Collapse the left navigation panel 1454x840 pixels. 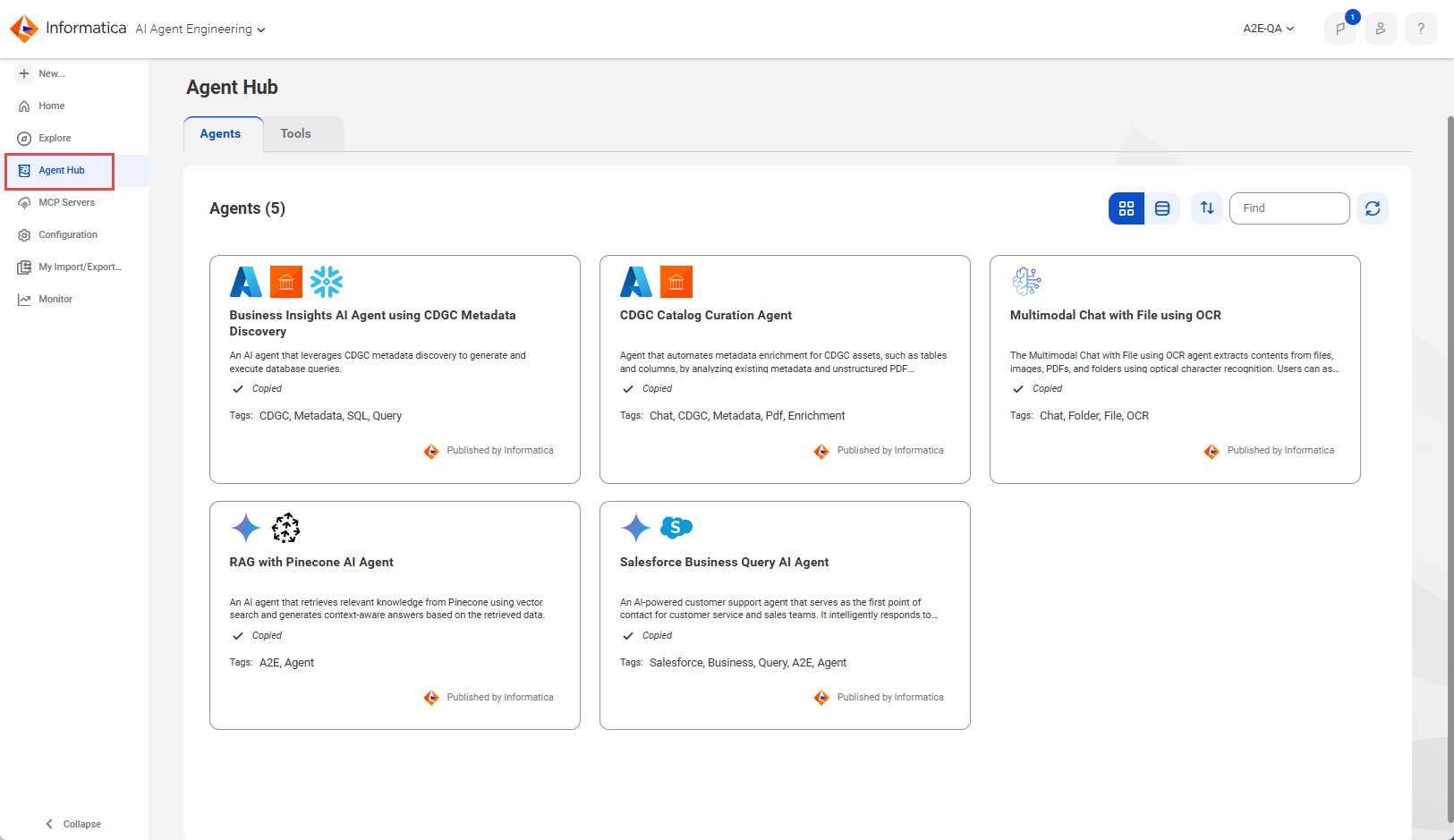[x=73, y=824]
